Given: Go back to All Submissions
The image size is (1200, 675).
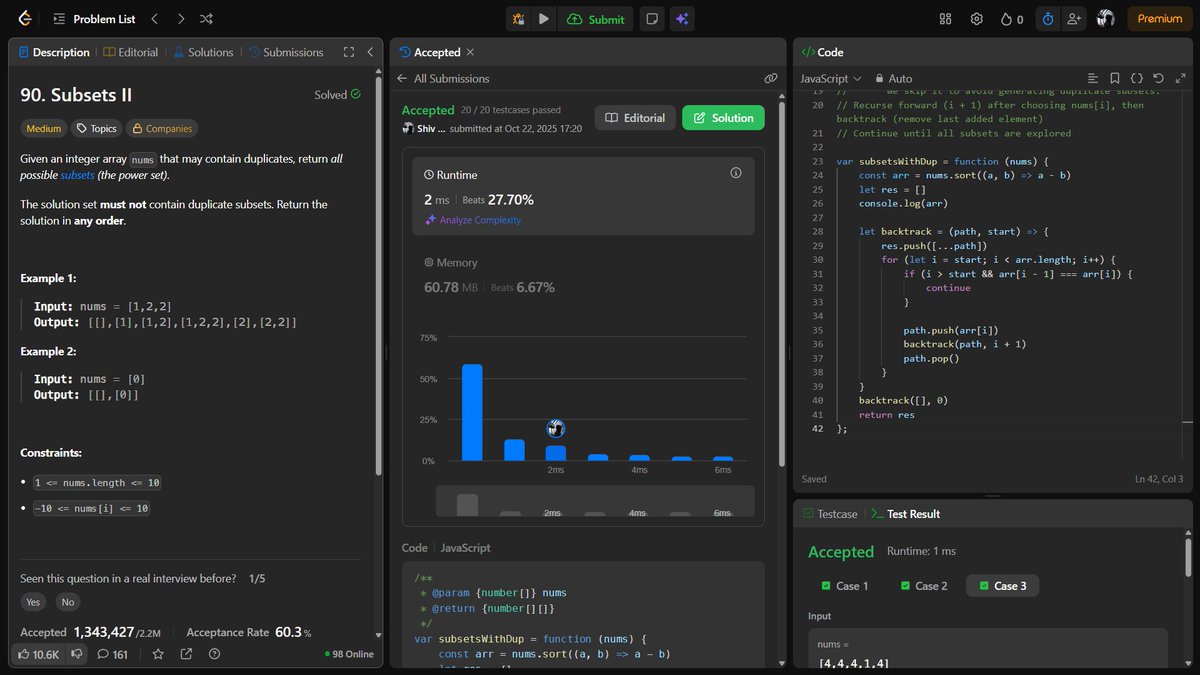Looking at the screenshot, I should tap(443, 78).
